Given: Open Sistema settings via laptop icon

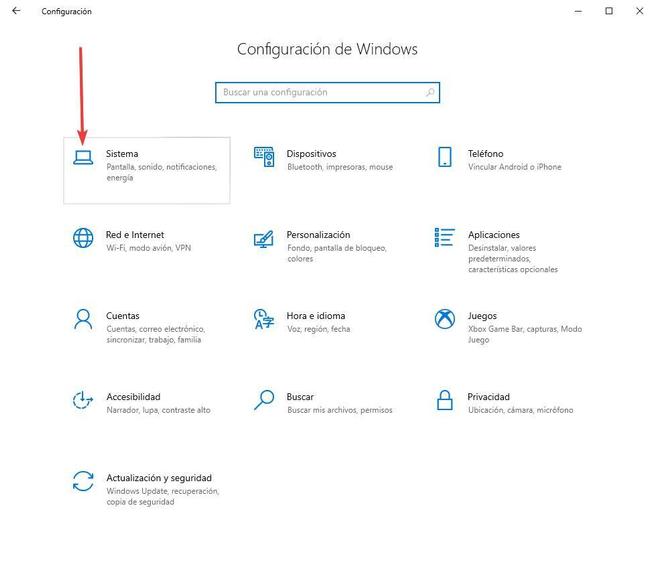Looking at the screenshot, I should [x=83, y=158].
